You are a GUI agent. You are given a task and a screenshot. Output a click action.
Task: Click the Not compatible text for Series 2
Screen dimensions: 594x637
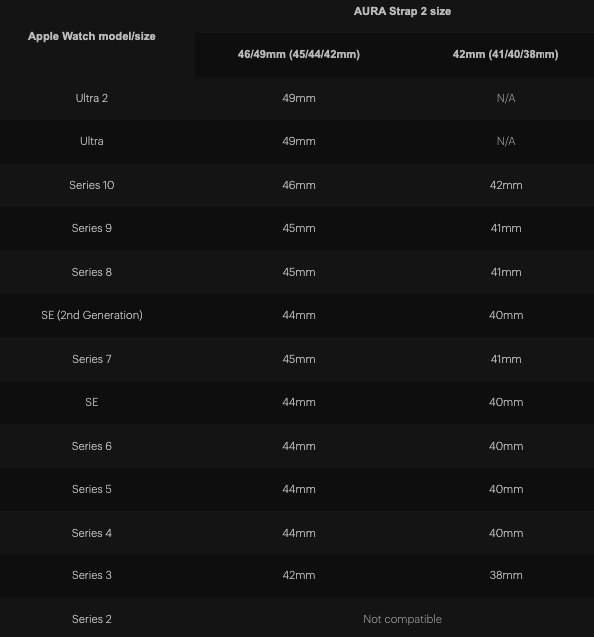click(x=402, y=619)
